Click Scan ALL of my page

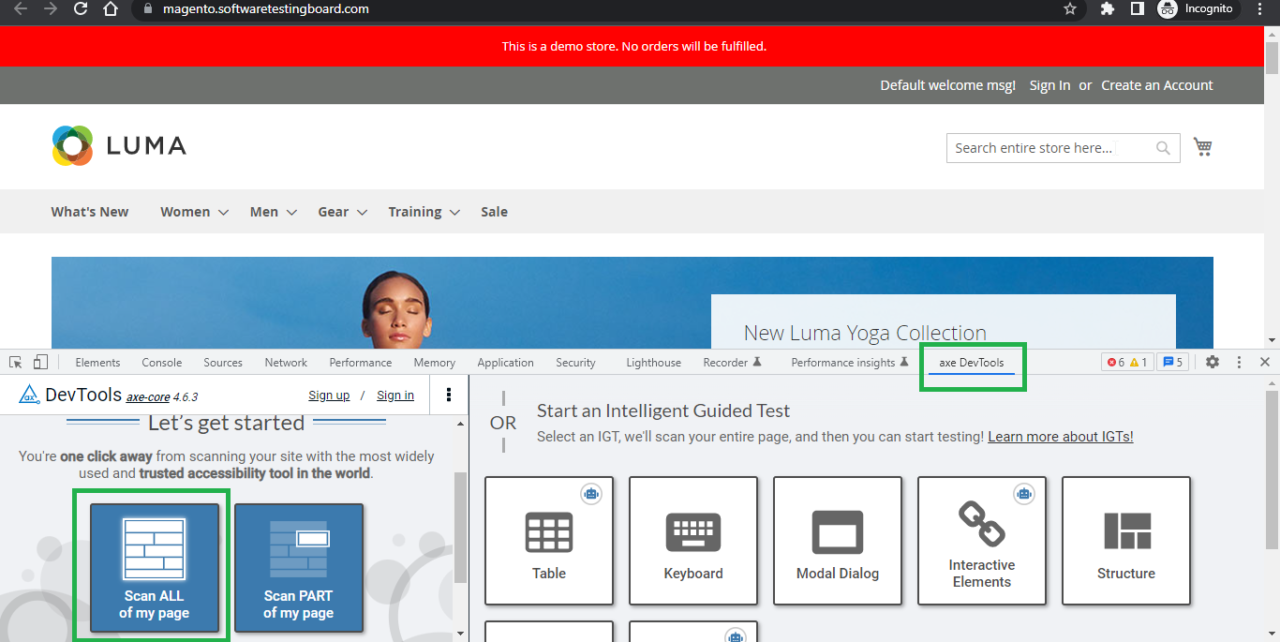point(154,567)
